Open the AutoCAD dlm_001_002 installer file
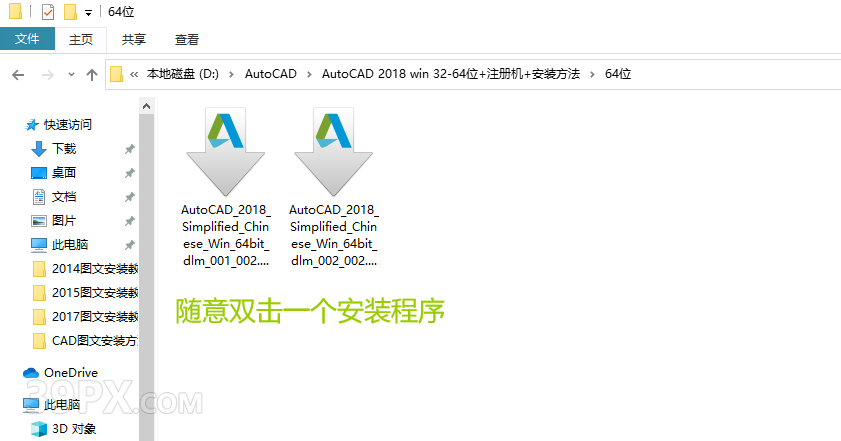This screenshot has width=841, height=441. [225, 187]
